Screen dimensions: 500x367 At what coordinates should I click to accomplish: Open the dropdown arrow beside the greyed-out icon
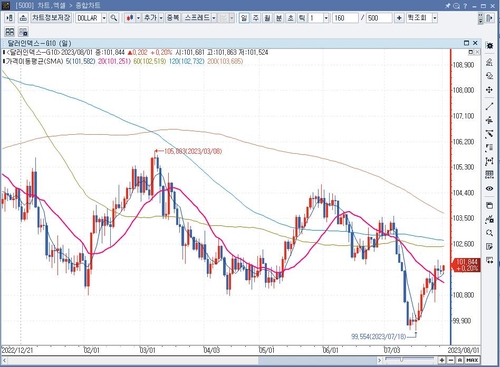tap(232, 18)
